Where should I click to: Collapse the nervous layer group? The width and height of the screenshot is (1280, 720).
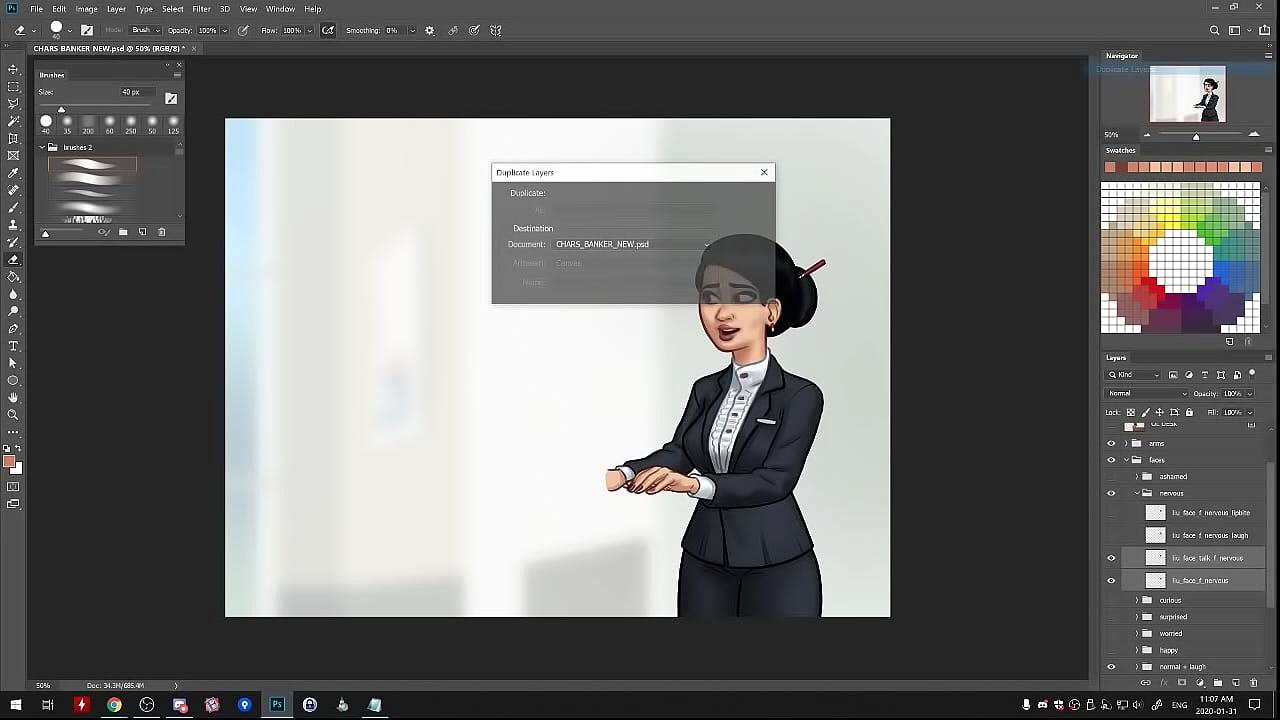click(1137, 493)
